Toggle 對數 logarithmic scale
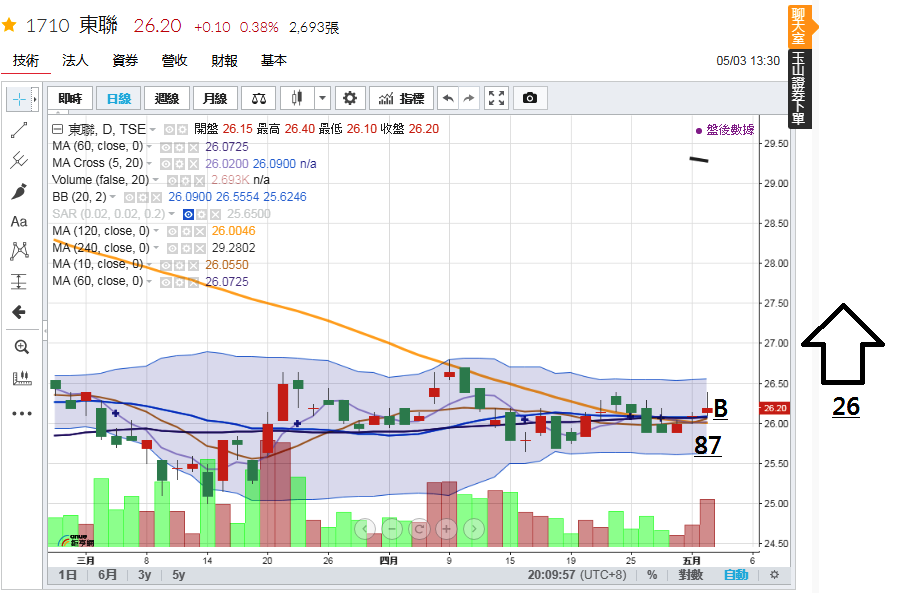The image size is (900, 600). 690,575
